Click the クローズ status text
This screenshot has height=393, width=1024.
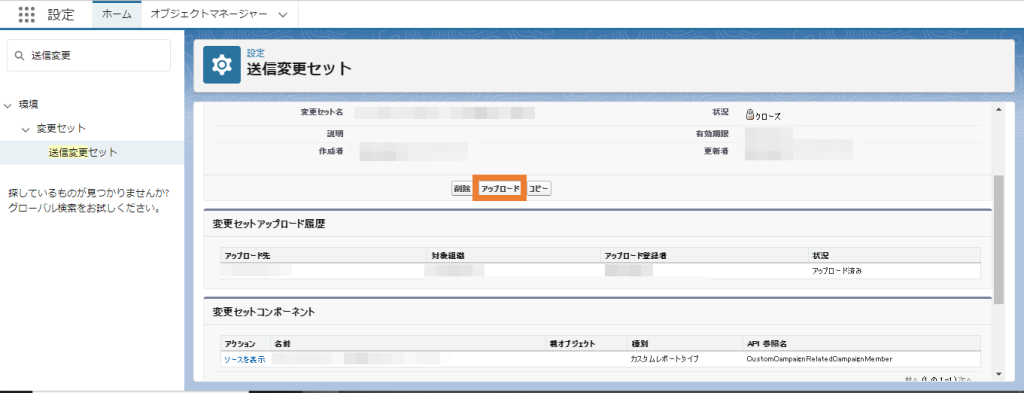[x=768, y=116]
